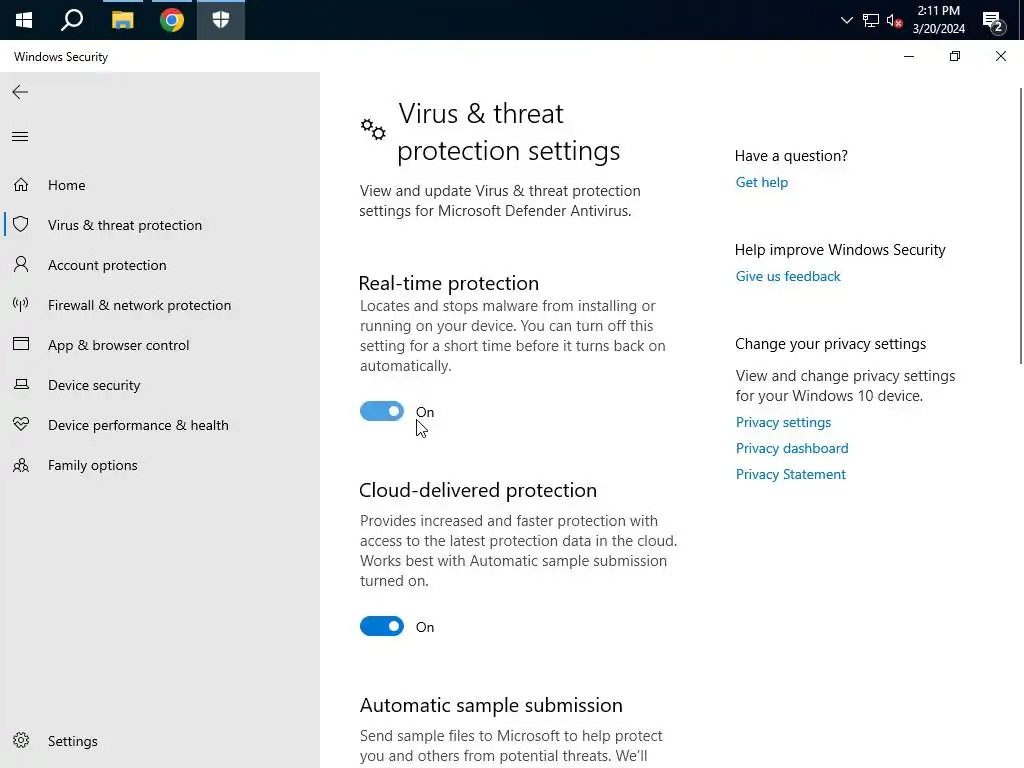Image resolution: width=1024 pixels, height=768 pixels.
Task: Select Family options menu item
Action: (x=93, y=465)
